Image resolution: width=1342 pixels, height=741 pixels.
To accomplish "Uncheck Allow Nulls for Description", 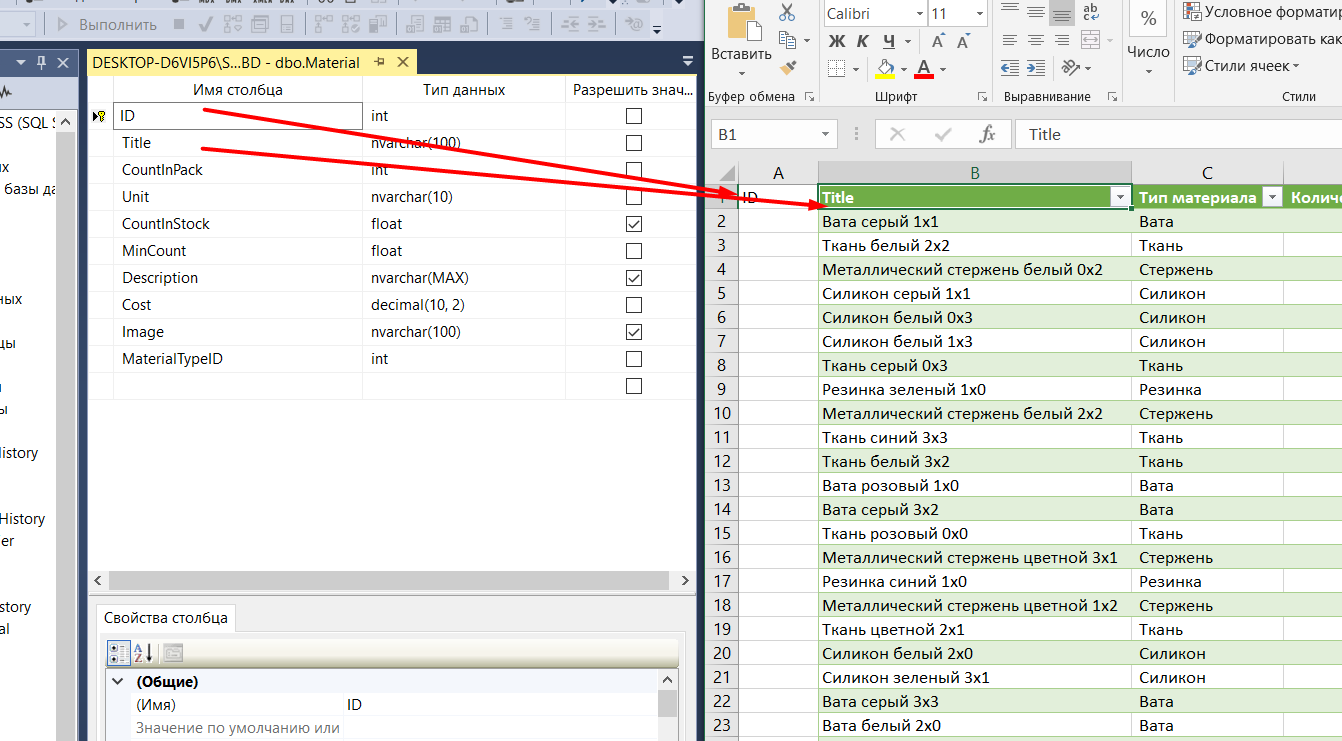I will 633,278.
